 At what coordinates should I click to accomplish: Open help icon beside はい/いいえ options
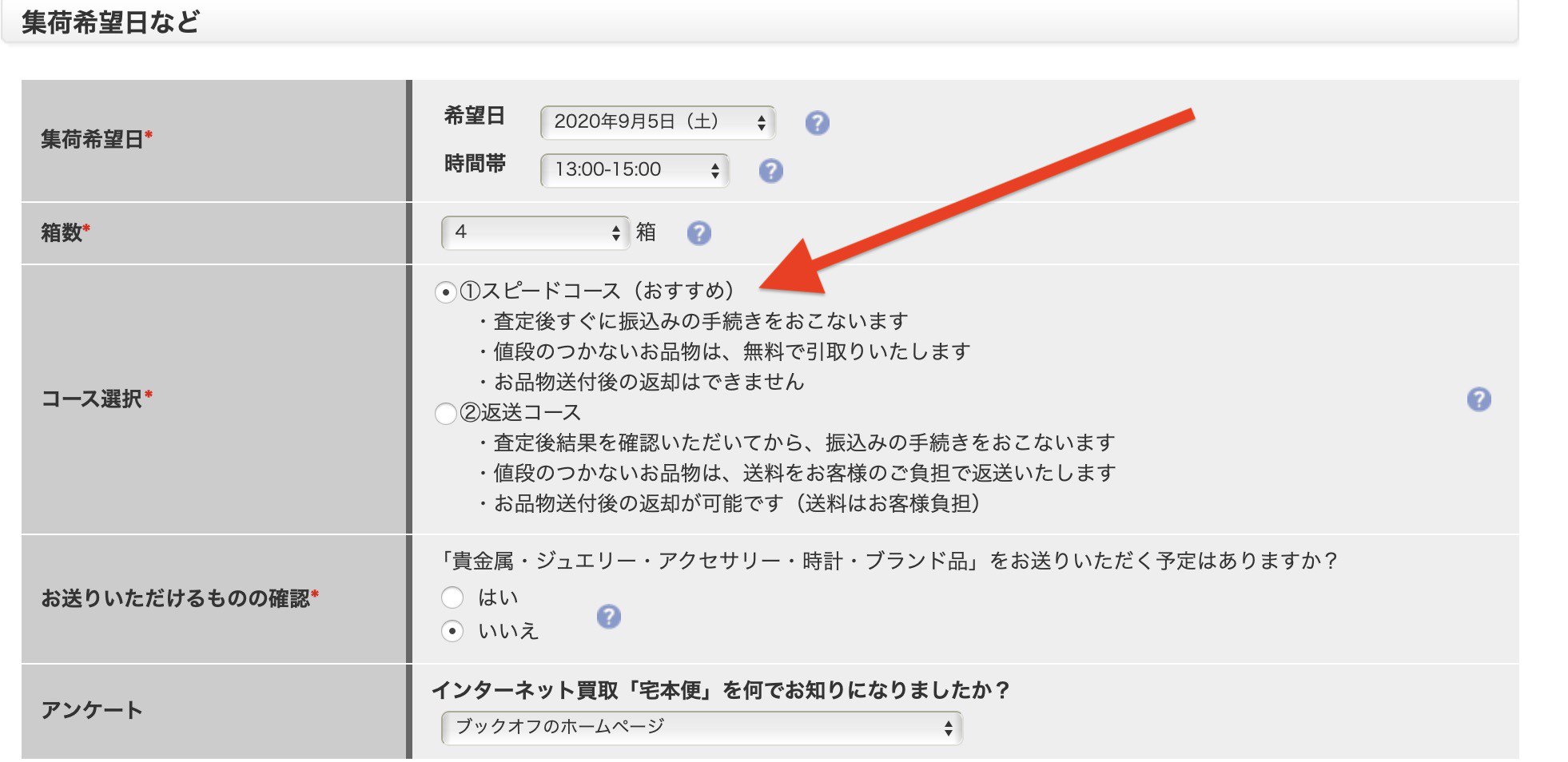point(608,617)
